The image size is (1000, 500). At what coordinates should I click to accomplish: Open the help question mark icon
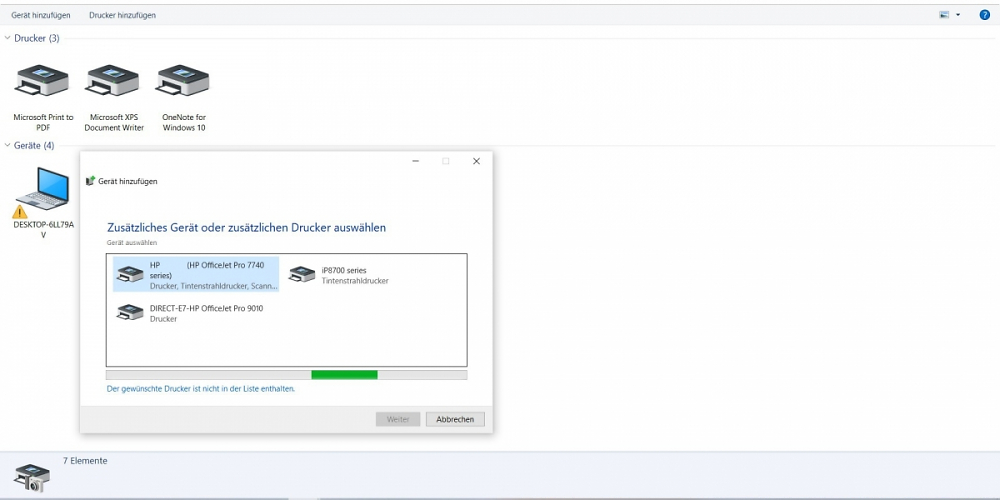coord(984,15)
